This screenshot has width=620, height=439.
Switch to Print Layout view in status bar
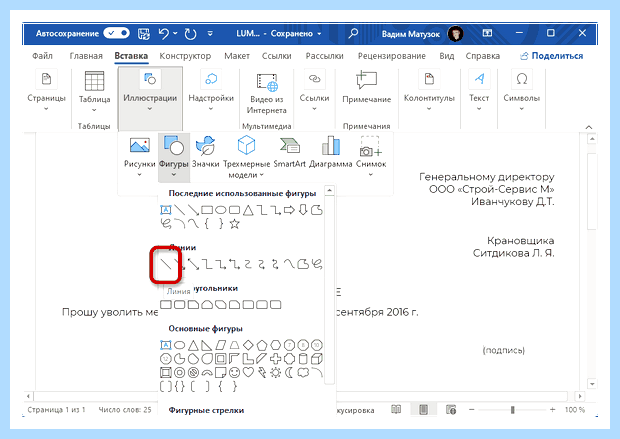pos(423,409)
